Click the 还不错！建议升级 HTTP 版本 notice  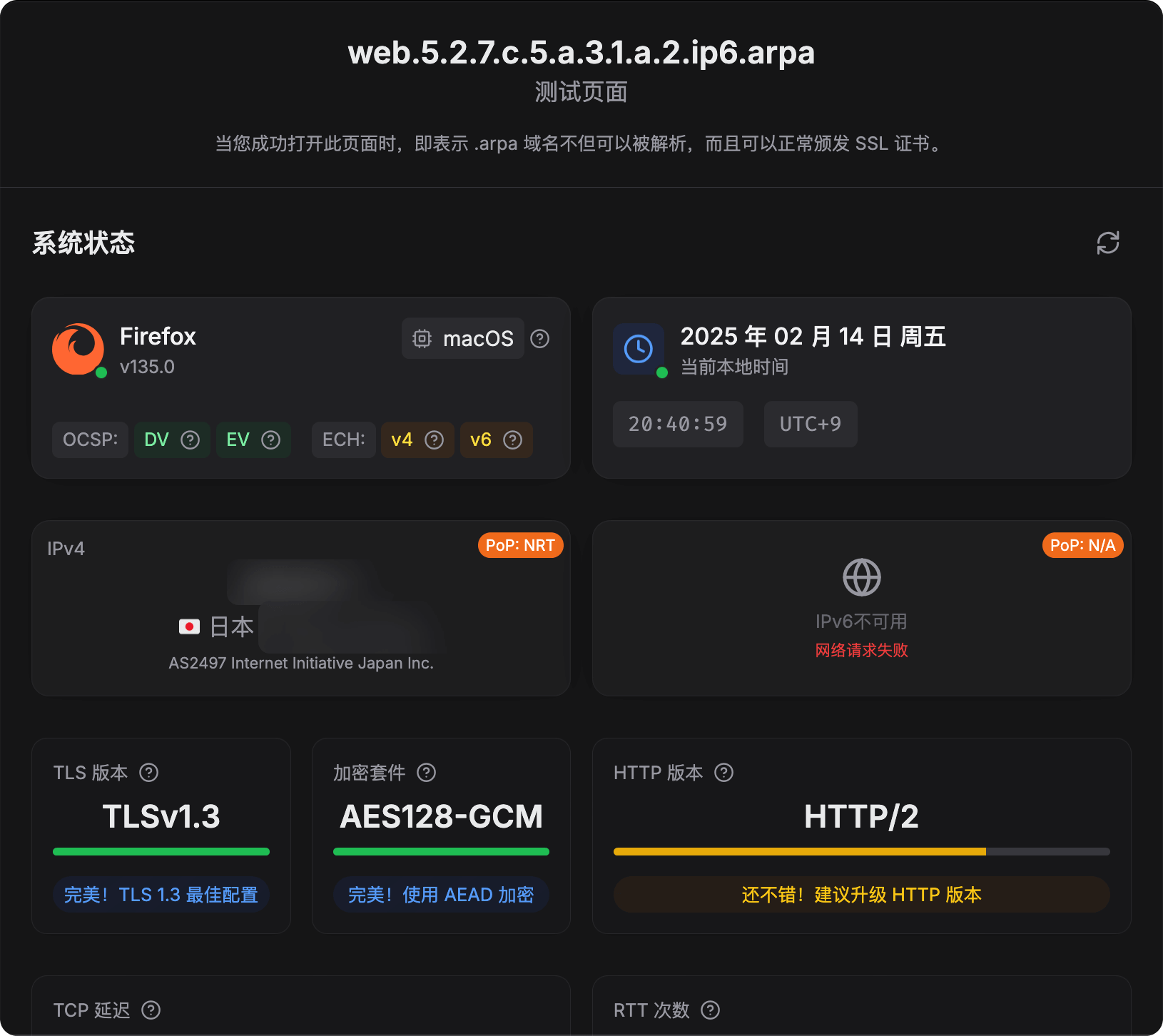click(861, 895)
